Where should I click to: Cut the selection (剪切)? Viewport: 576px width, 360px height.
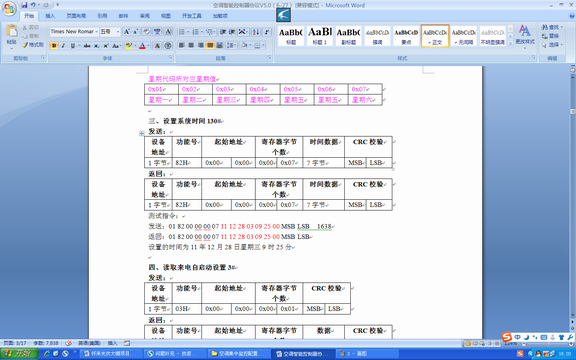[x=30, y=27]
